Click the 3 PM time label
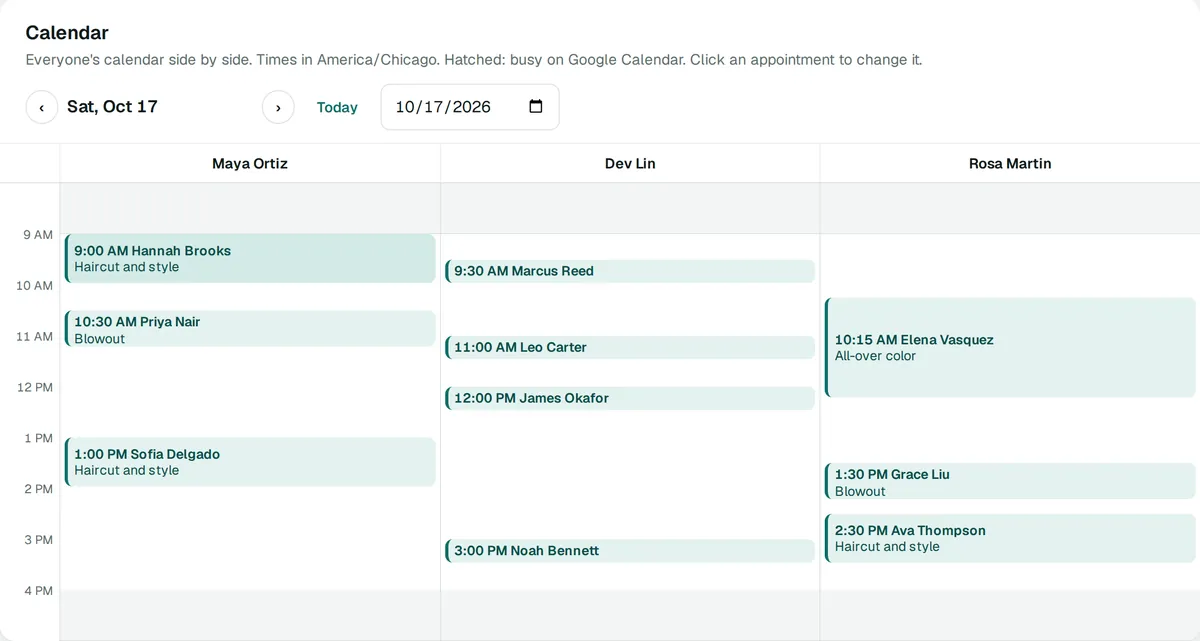The image size is (1200, 641). [x=38, y=540]
